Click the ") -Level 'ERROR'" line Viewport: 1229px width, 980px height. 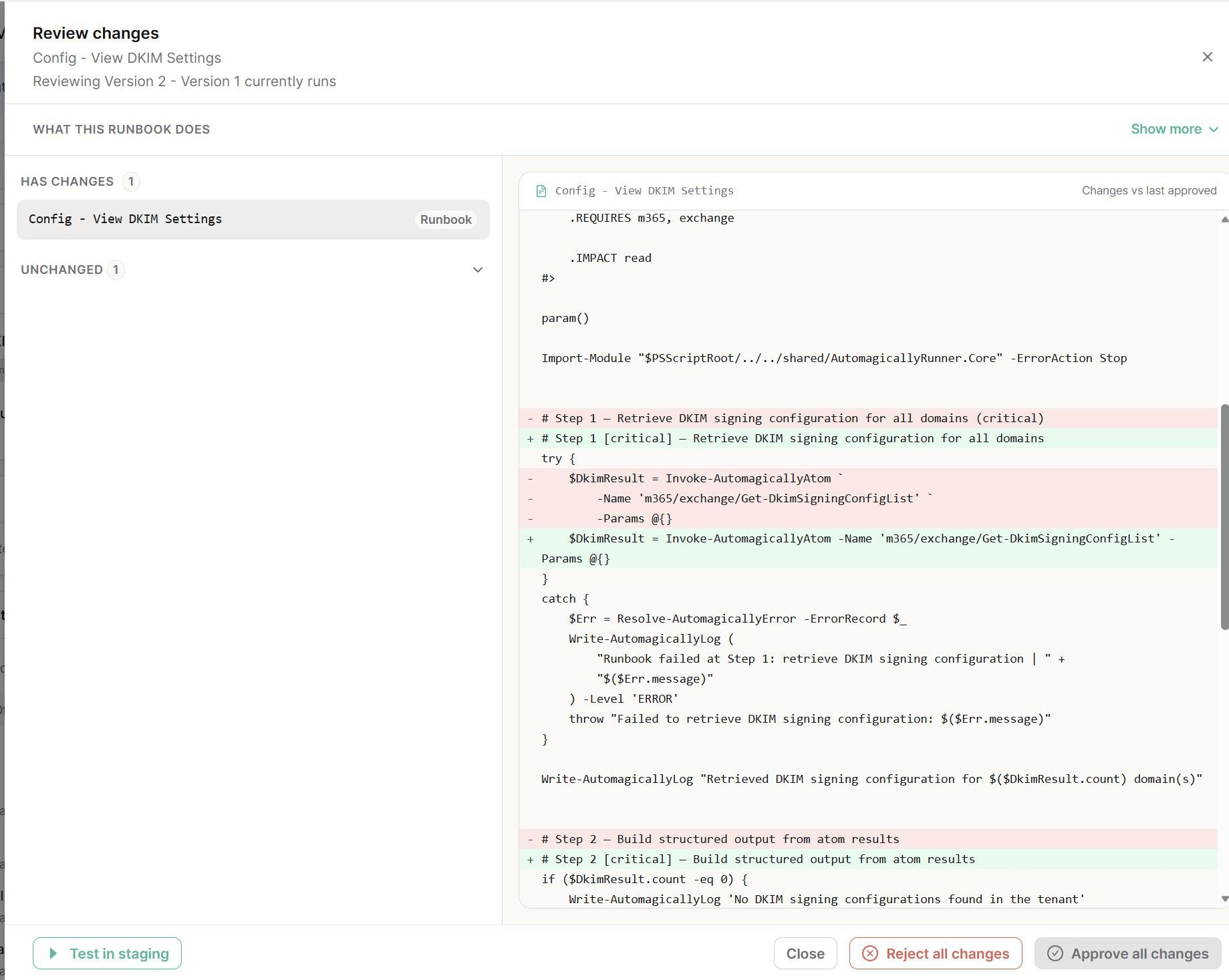tap(624, 699)
